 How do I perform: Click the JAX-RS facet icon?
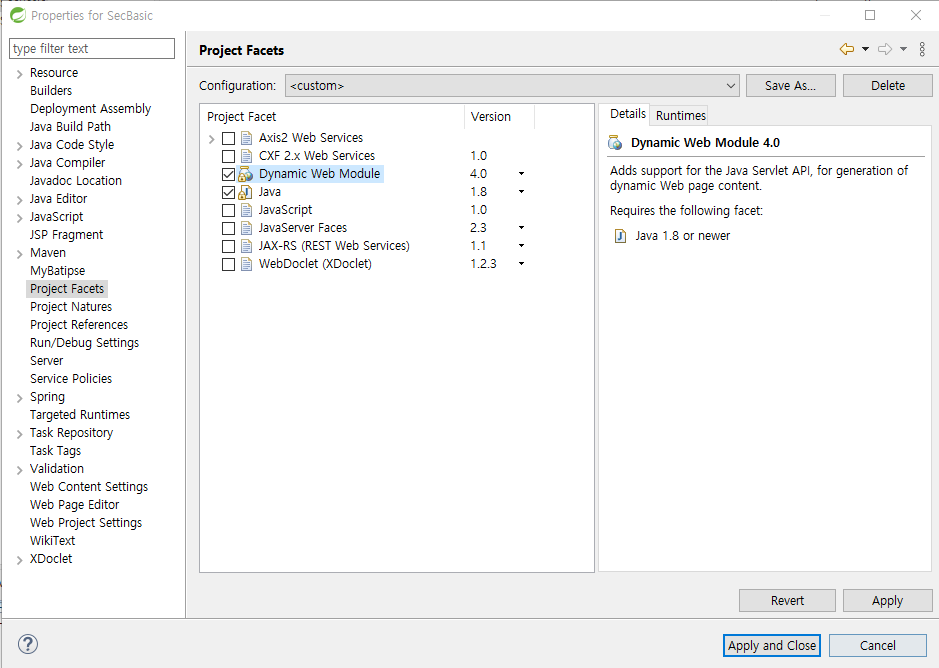(x=246, y=246)
